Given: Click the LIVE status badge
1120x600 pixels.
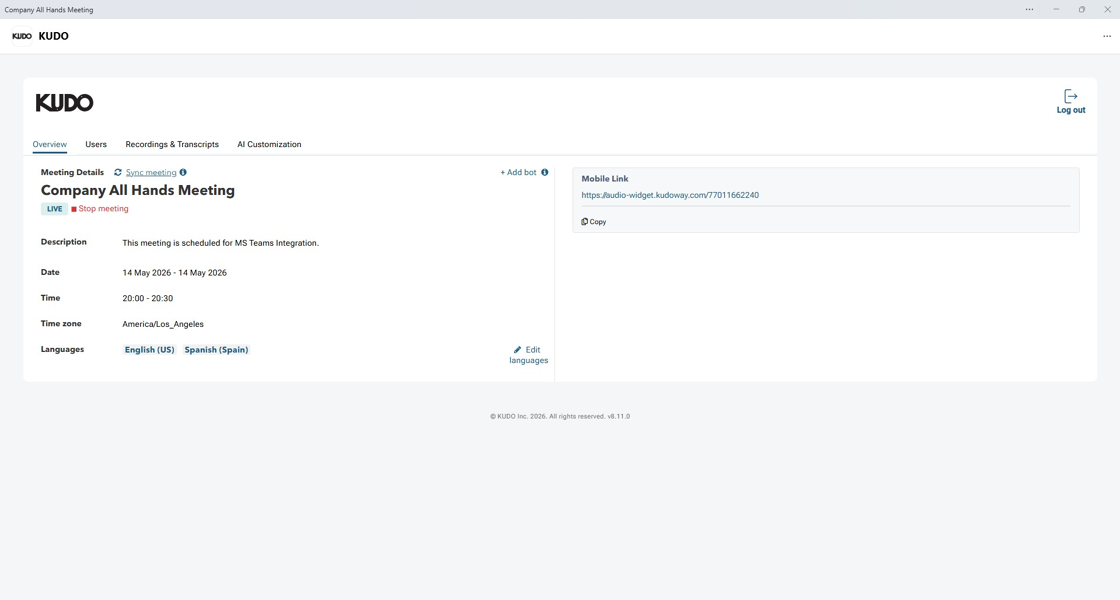Looking at the screenshot, I should coord(54,209).
